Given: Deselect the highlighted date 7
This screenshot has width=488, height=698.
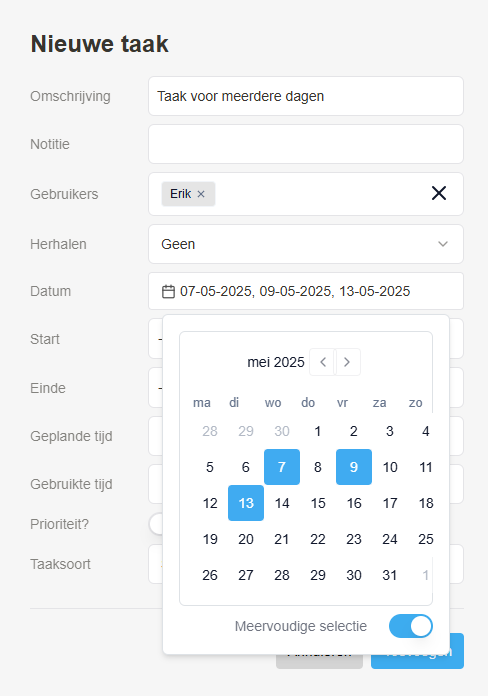Looking at the screenshot, I should pyautogui.click(x=282, y=467).
